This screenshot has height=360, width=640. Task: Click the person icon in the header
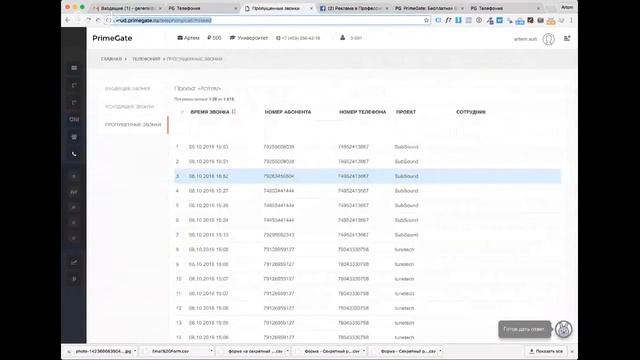[342, 38]
